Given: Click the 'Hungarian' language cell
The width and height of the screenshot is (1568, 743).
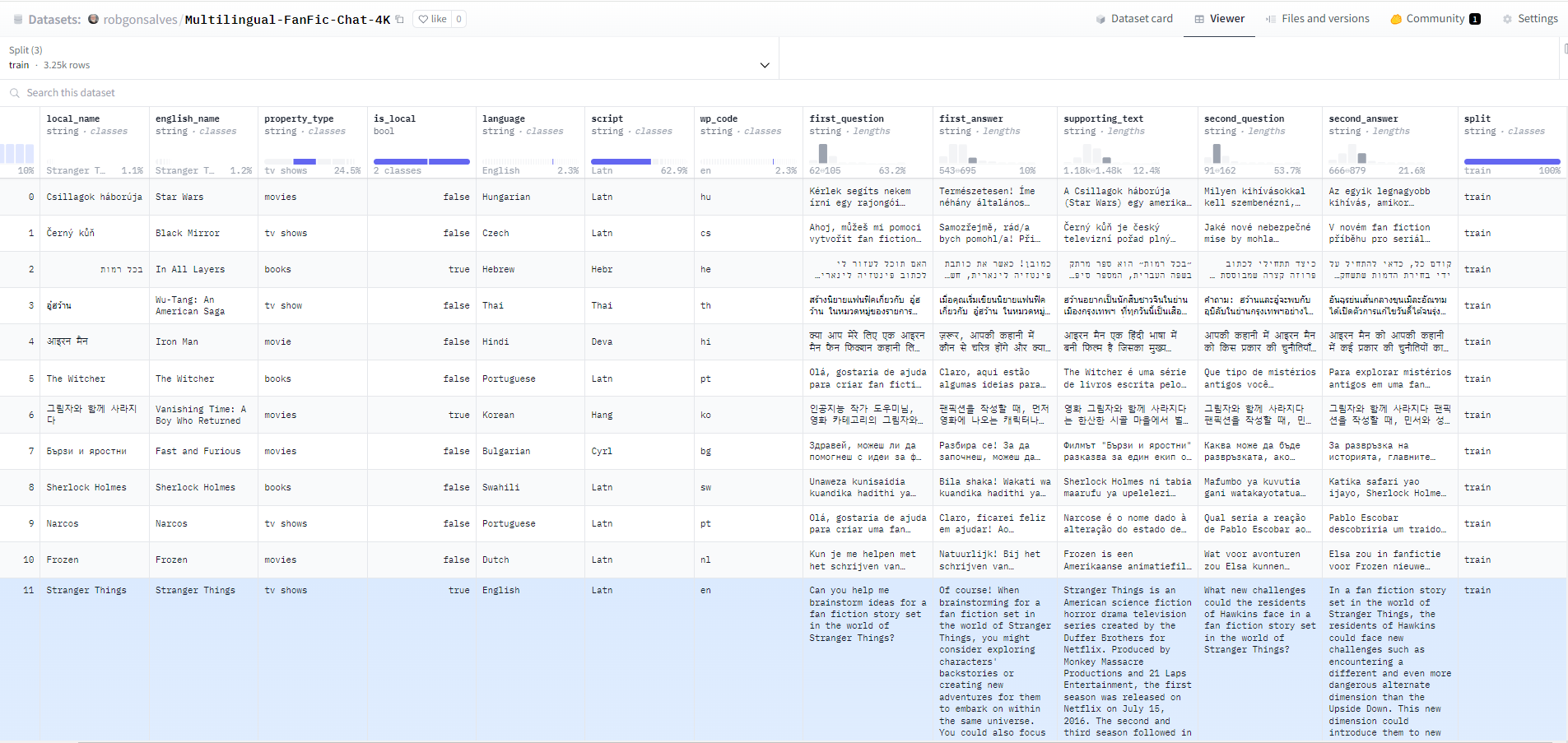Looking at the screenshot, I should point(530,197).
